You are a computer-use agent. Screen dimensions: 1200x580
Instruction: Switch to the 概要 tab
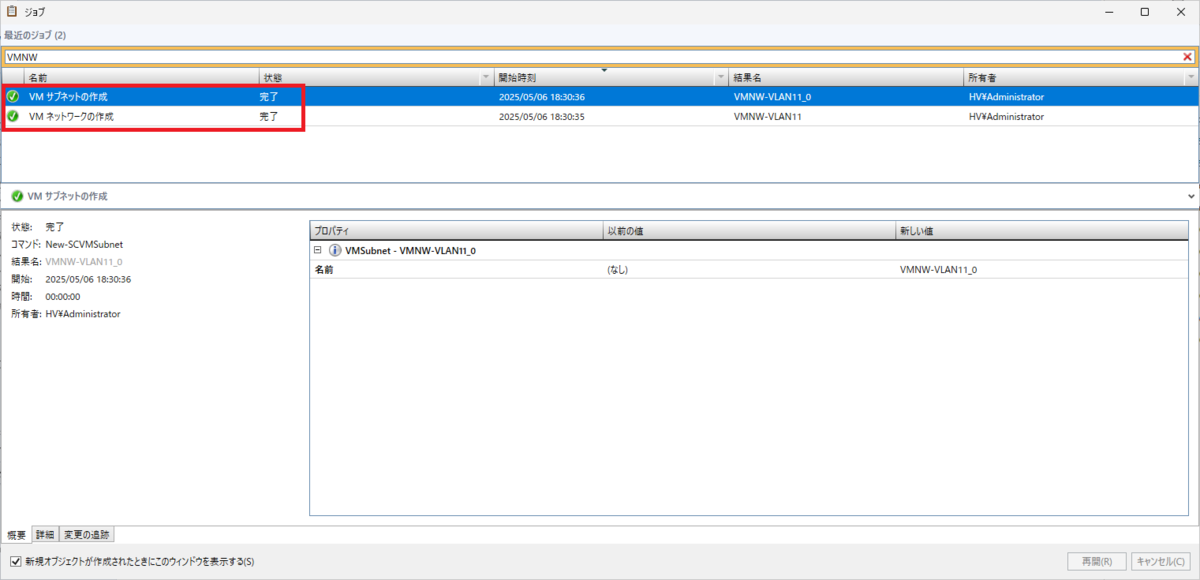coord(16,534)
